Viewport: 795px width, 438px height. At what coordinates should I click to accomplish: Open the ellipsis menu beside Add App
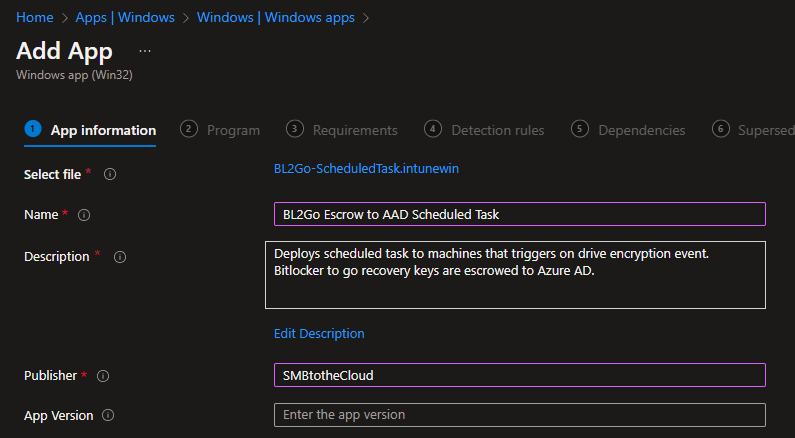click(x=145, y=51)
